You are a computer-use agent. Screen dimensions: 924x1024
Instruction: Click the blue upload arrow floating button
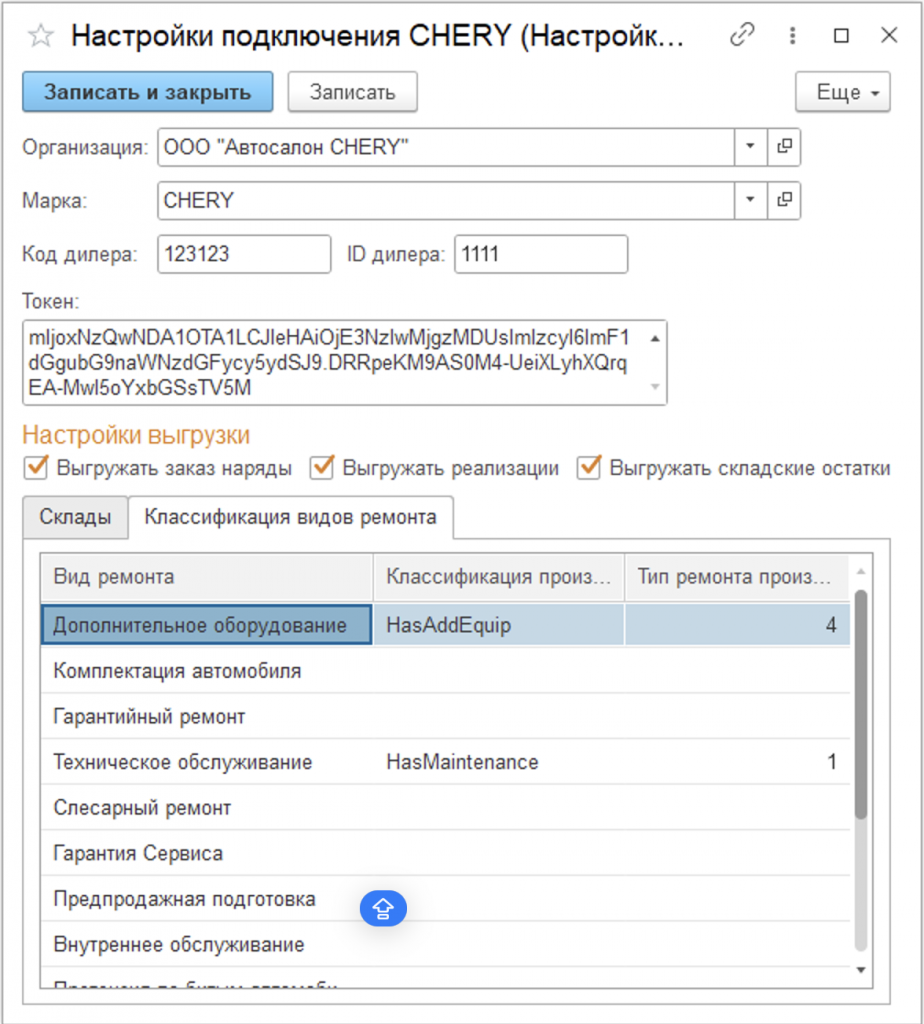[x=383, y=908]
